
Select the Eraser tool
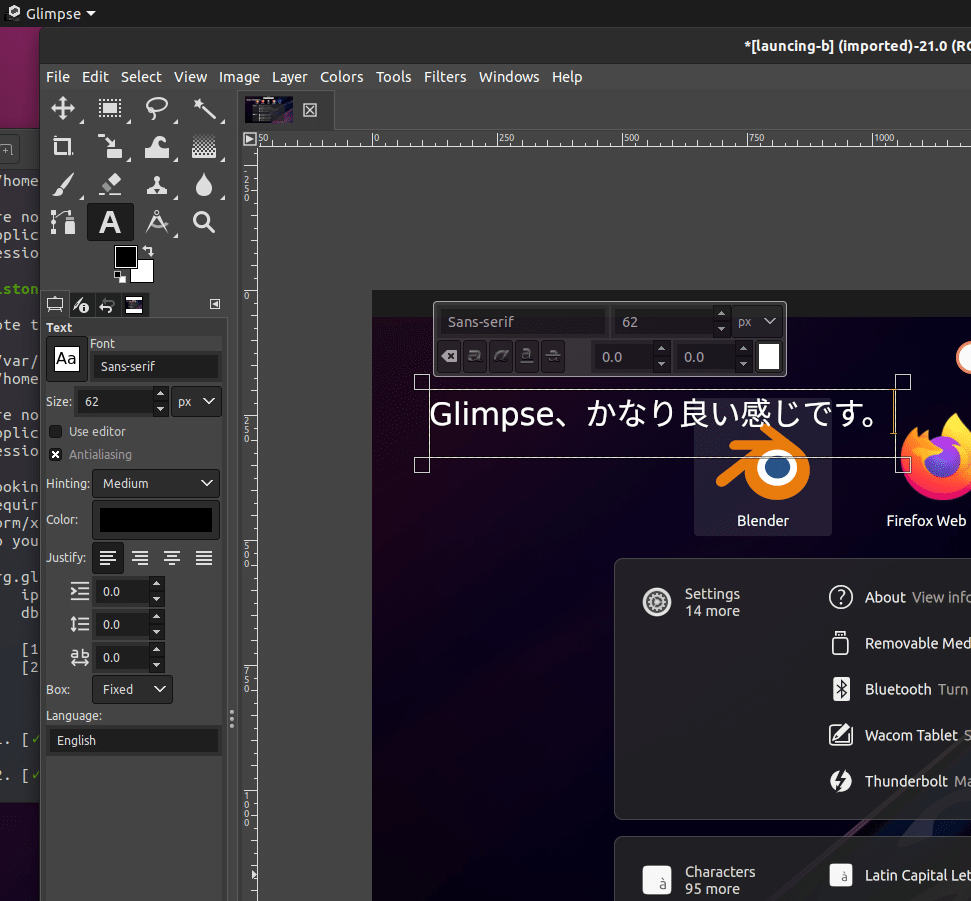[x=110, y=183]
